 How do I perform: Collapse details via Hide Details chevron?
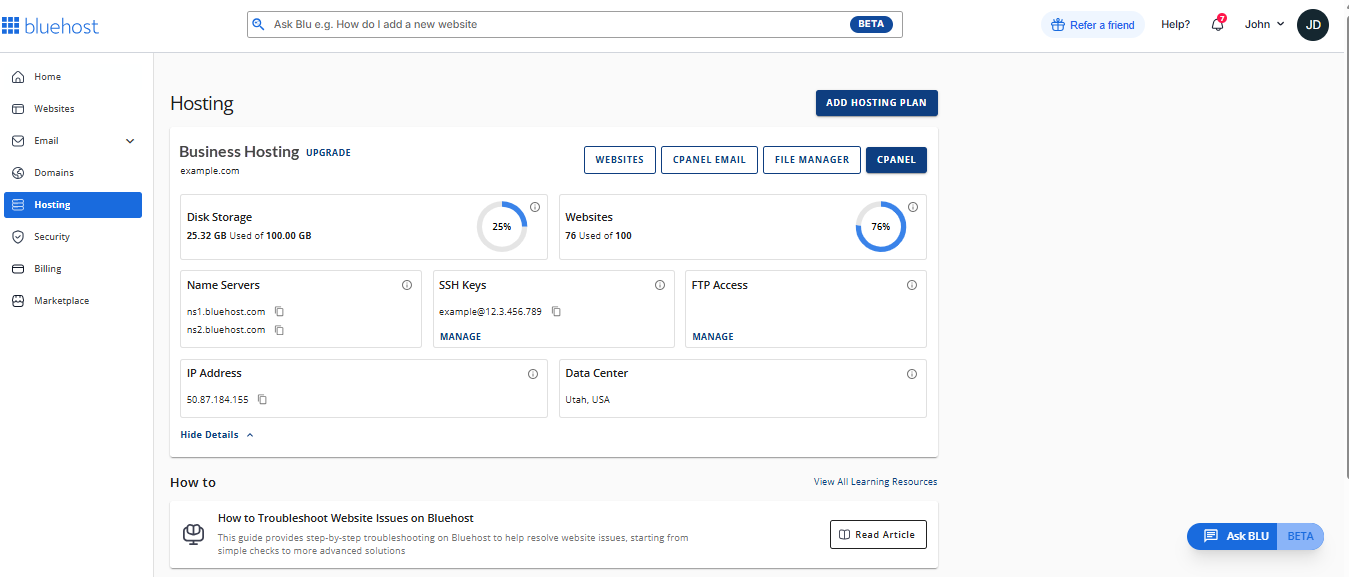(x=248, y=434)
